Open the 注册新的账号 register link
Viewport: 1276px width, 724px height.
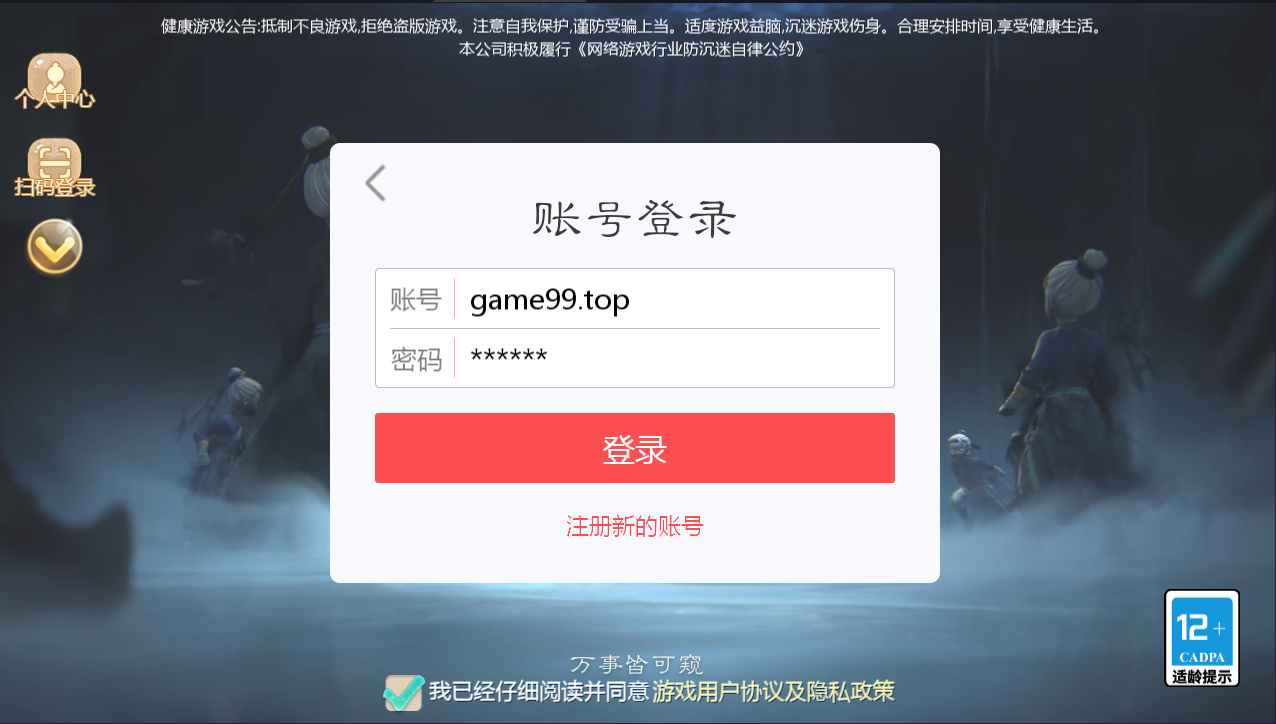click(634, 526)
